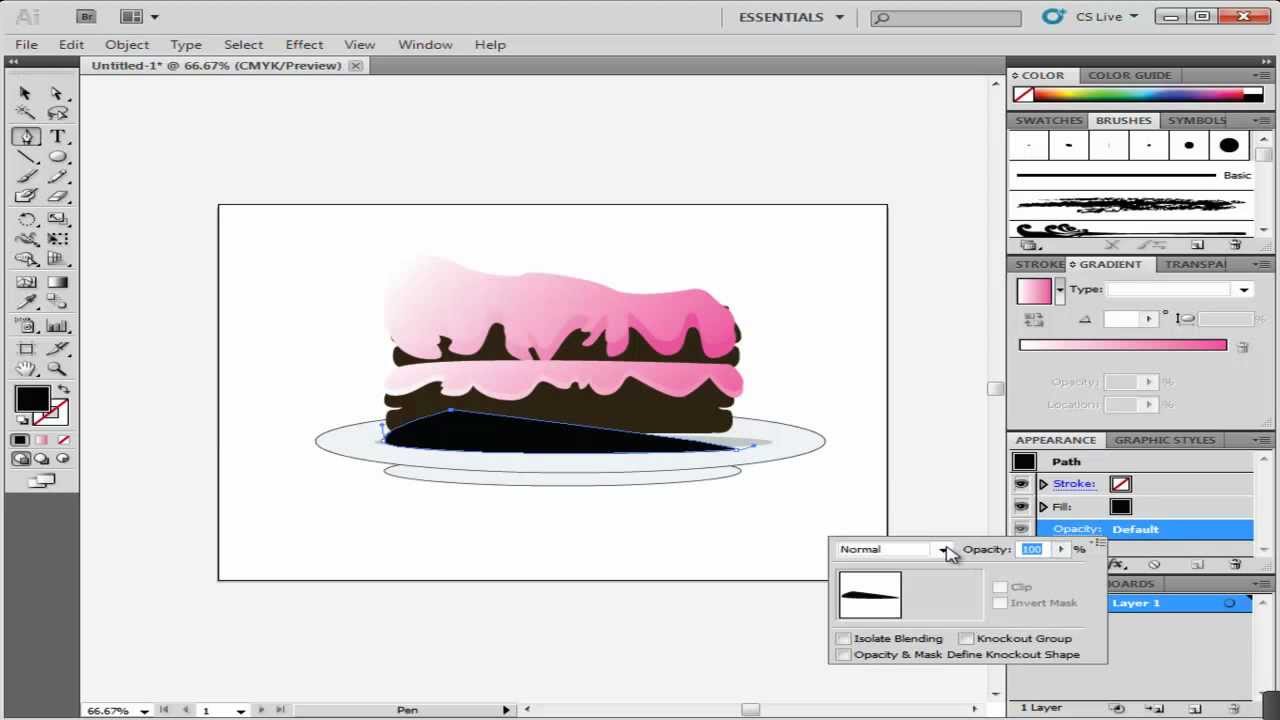Switch to the Brushes tab
This screenshot has width=1280, height=720.
click(x=1123, y=120)
